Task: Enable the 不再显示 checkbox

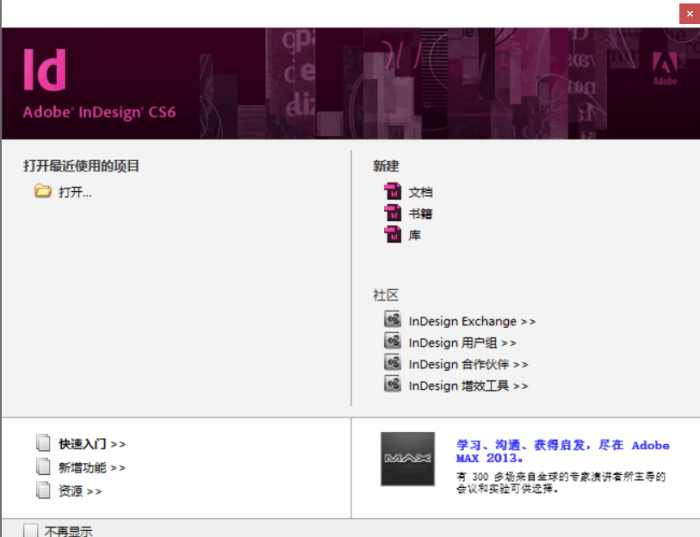Action: click(x=31, y=530)
